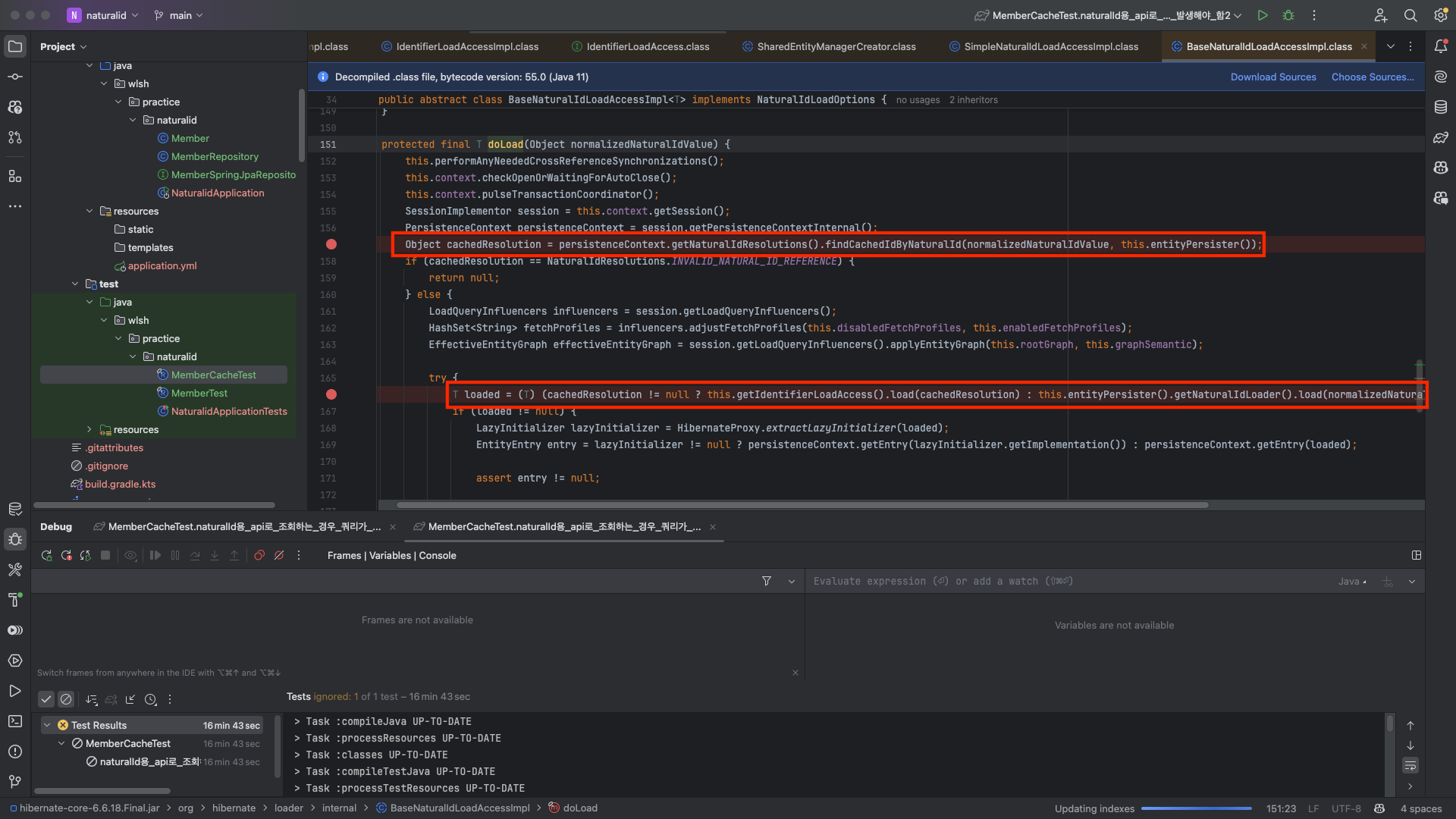Toggle the line 166 breakpoint
The width and height of the screenshot is (1456, 819).
pyautogui.click(x=331, y=394)
